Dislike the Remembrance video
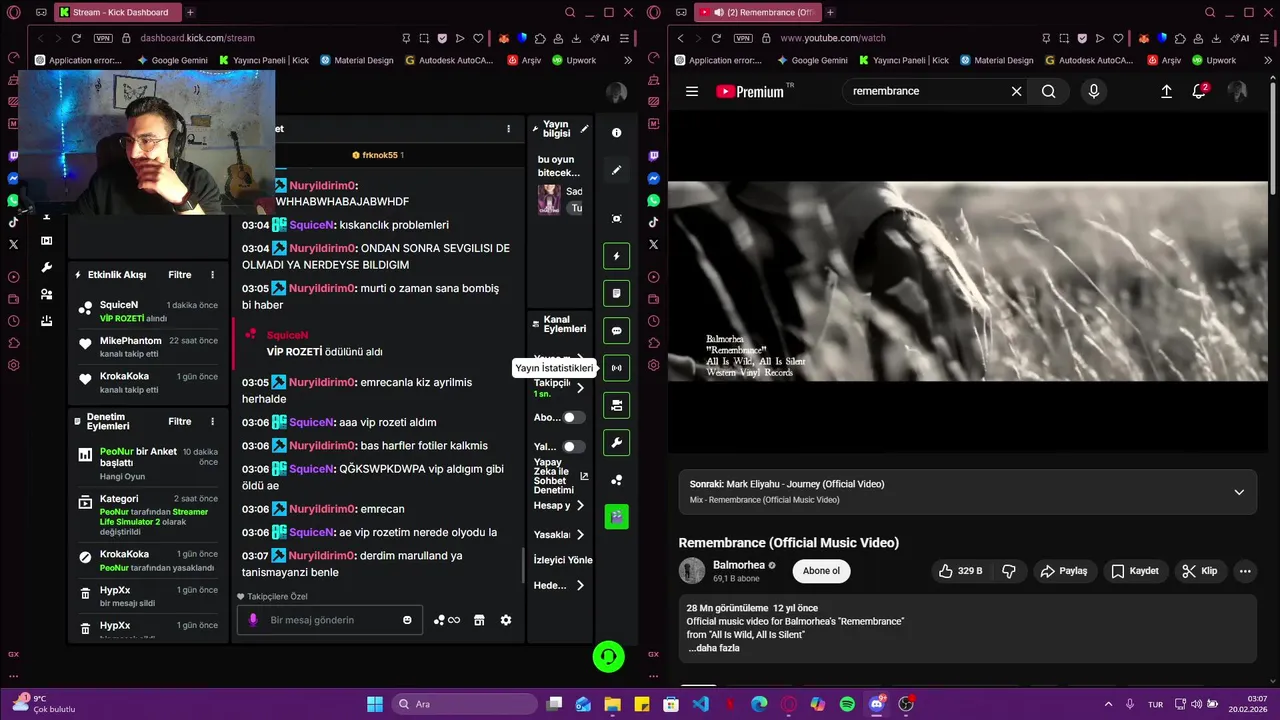The width and height of the screenshot is (1280, 720). (x=1009, y=571)
